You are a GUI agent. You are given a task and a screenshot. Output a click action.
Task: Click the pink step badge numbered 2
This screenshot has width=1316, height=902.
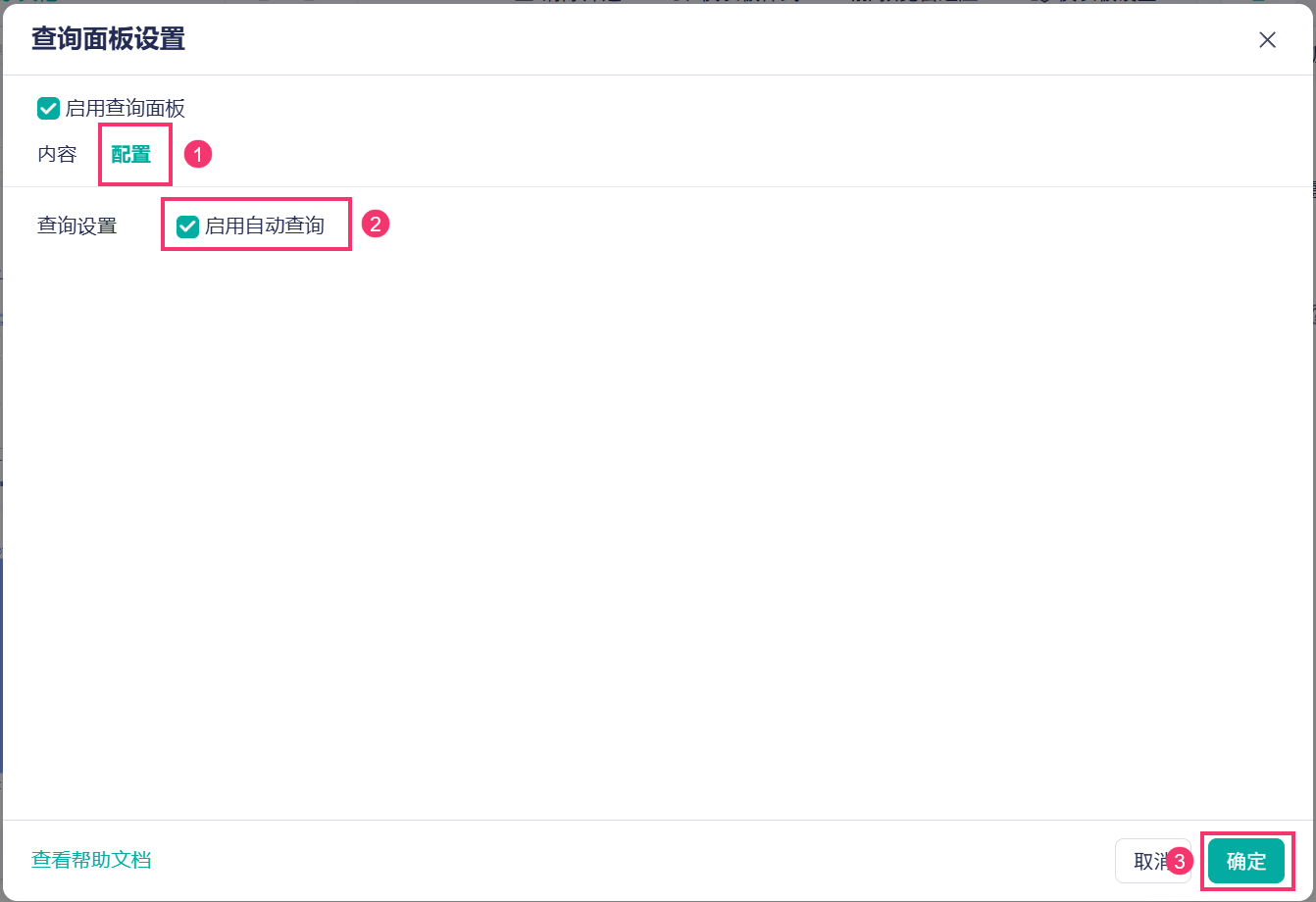point(377,224)
